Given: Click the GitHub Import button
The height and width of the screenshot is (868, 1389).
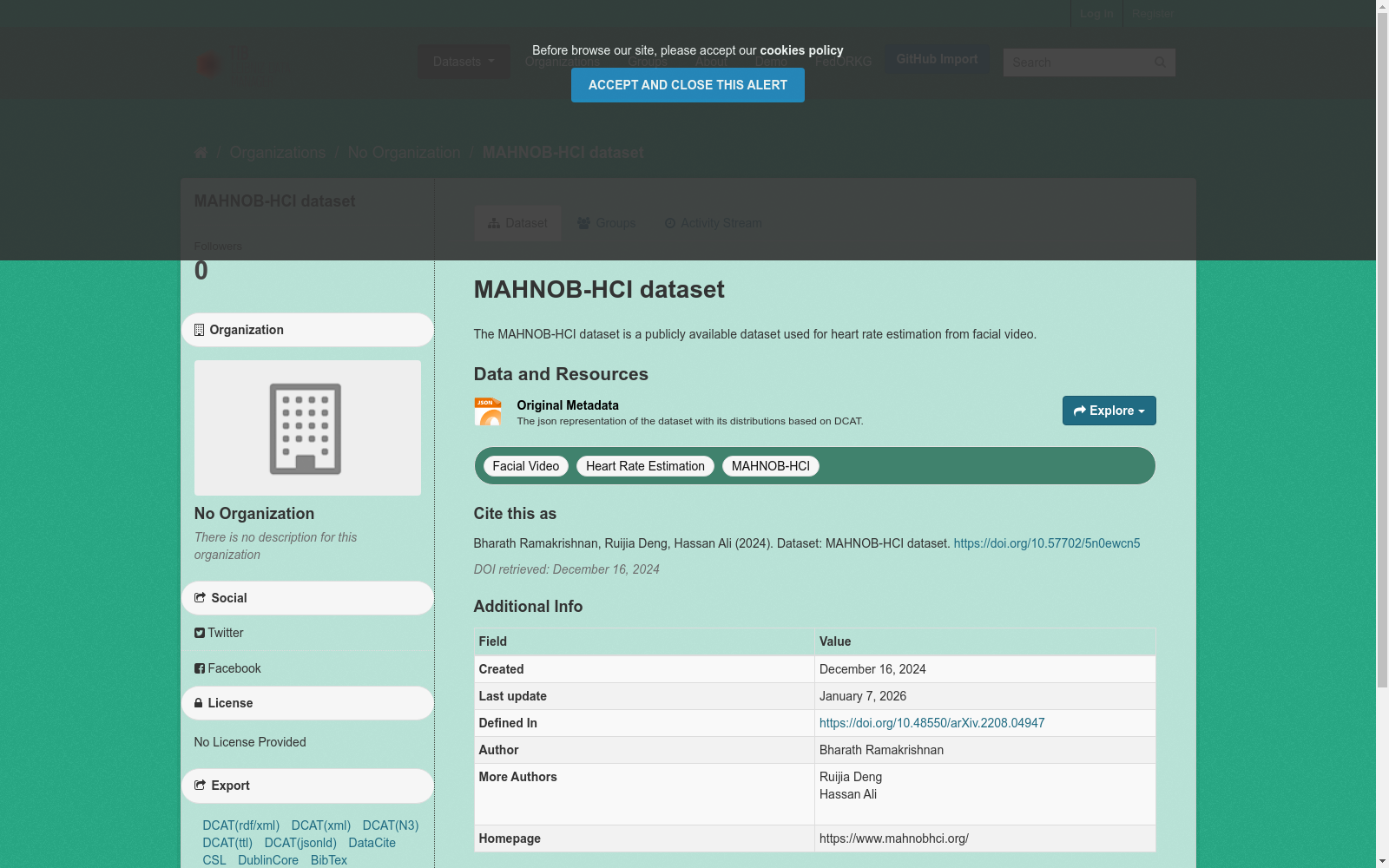Looking at the screenshot, I should [x=937, y=59].
